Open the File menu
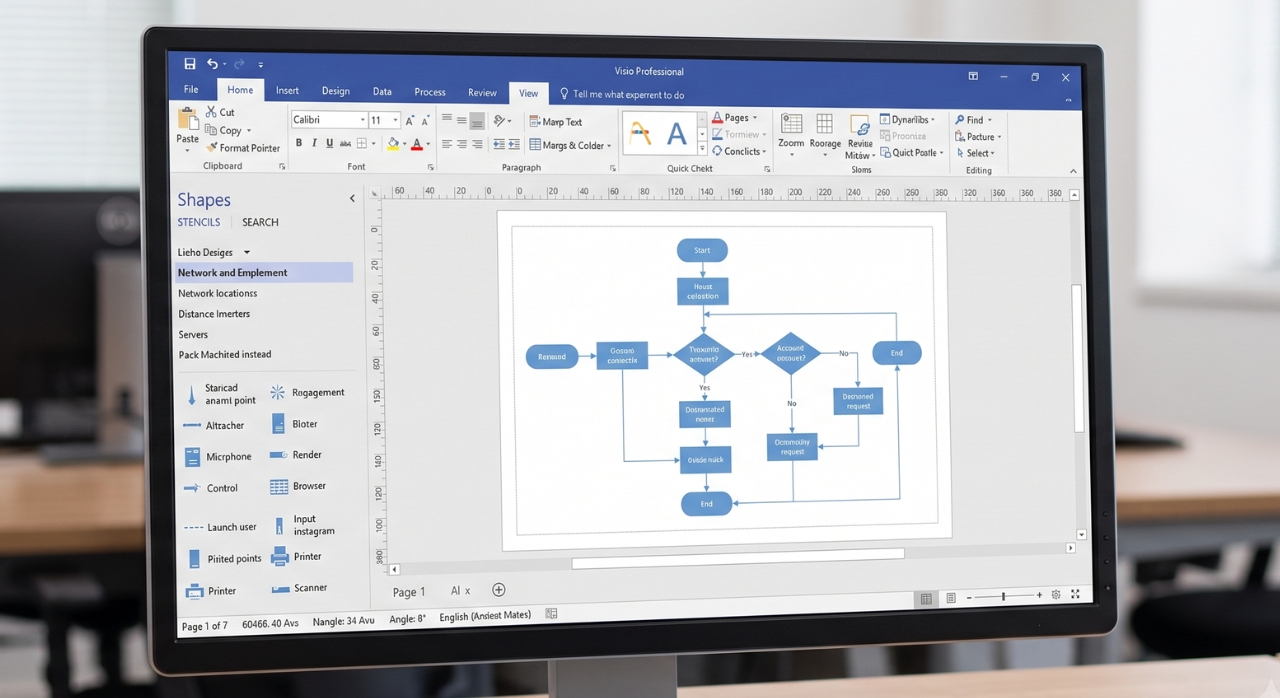This screenshot has height=698, width=1280. (191, 90)
